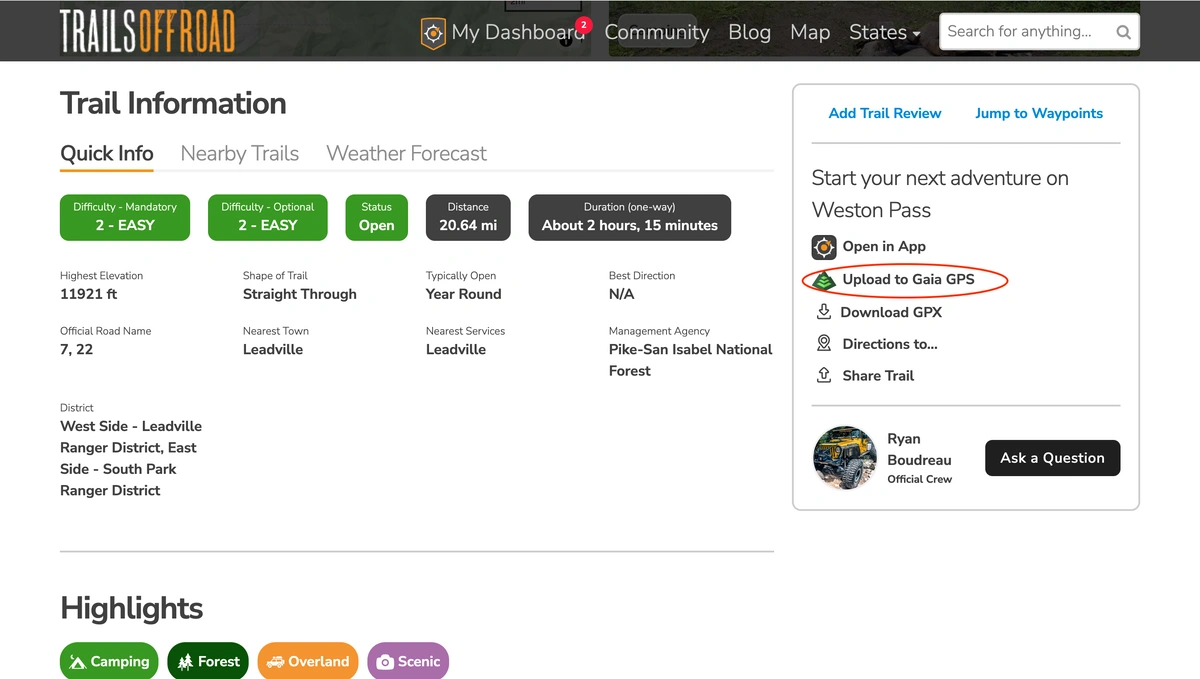Click the Overland vehicle icon
The width and height of the screenshot is (1200, 679).
(x=275, y=662)
